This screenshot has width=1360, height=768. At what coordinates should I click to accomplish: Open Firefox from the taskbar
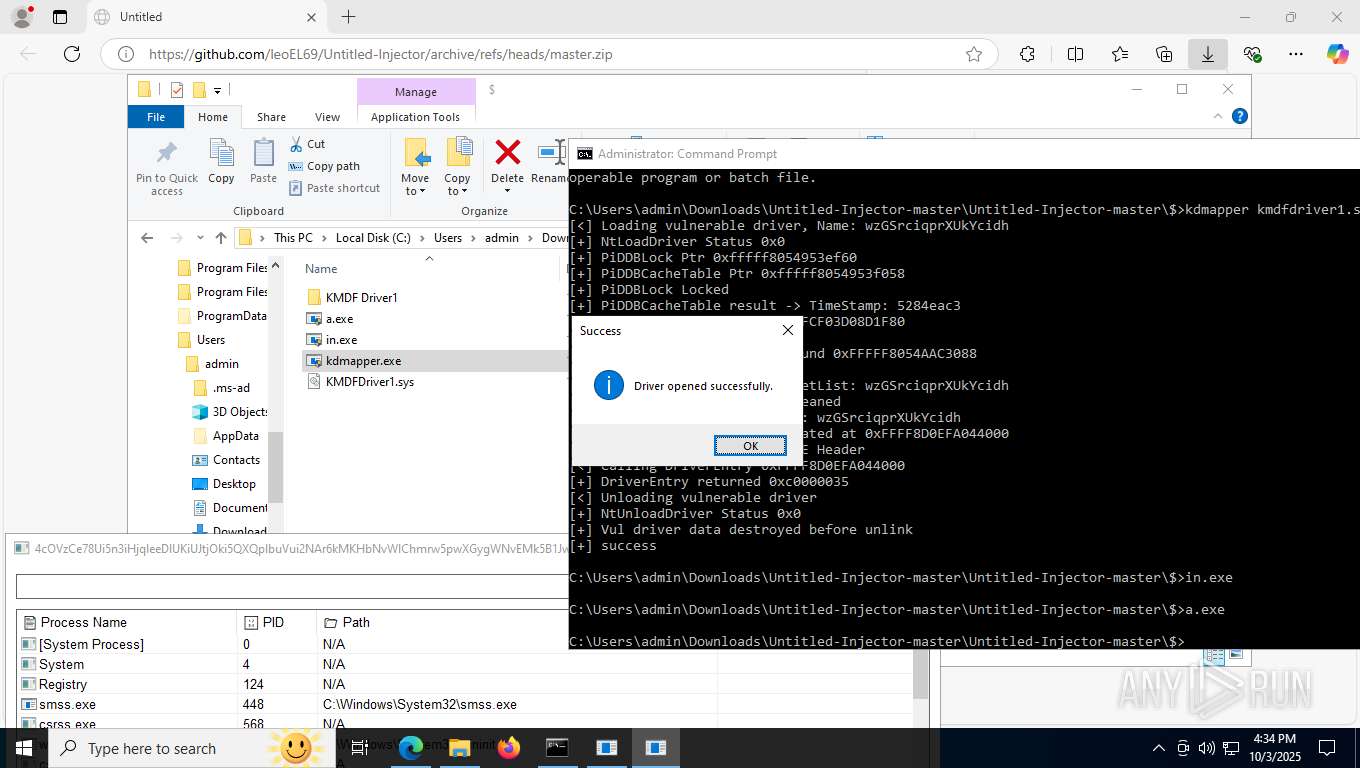(x=508, y=748)
